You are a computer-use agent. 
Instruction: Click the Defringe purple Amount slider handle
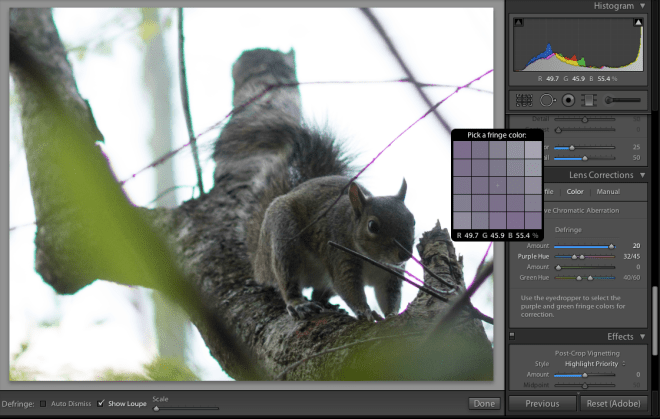coord(611,246)
